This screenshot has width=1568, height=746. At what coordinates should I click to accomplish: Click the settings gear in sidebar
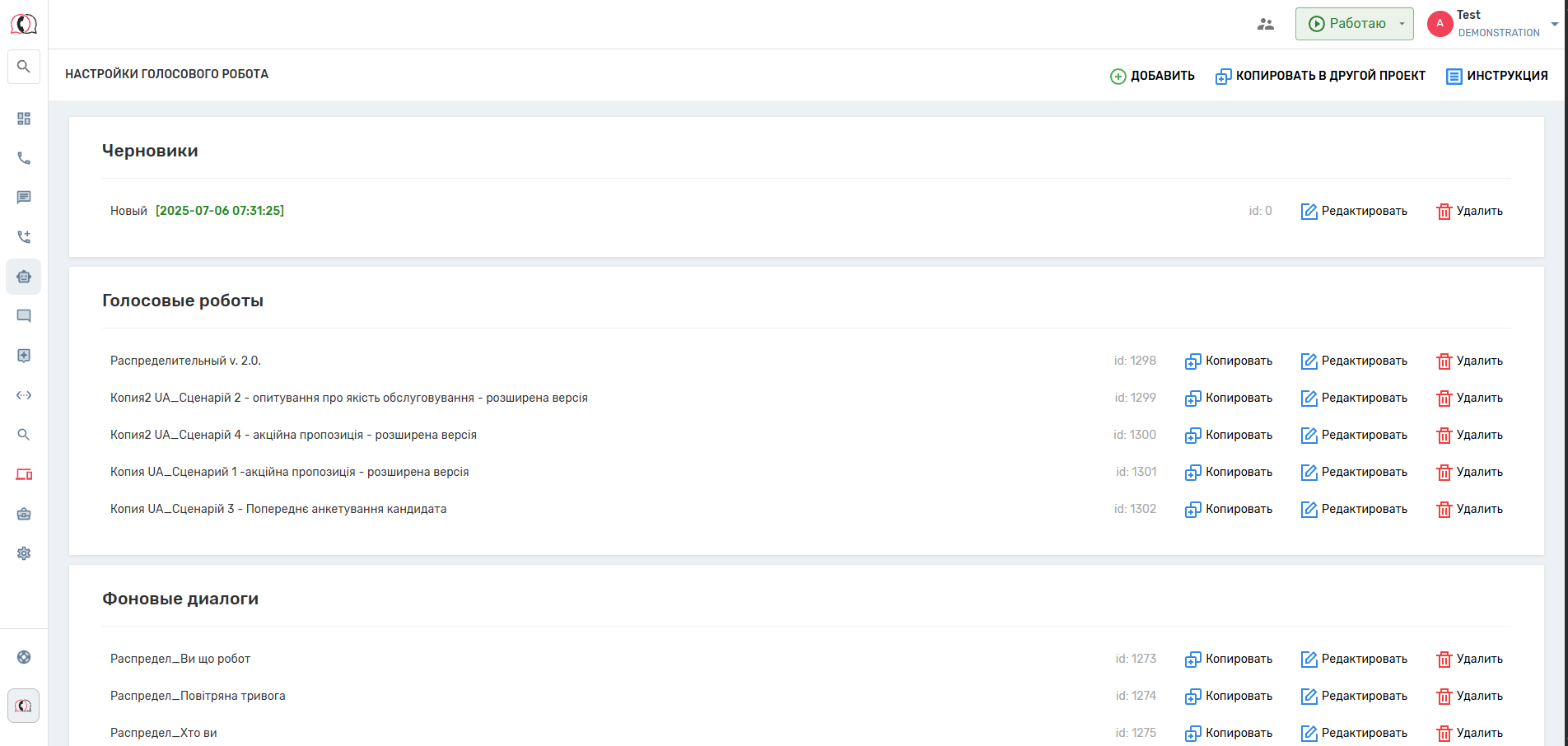[x=24, y=553]
